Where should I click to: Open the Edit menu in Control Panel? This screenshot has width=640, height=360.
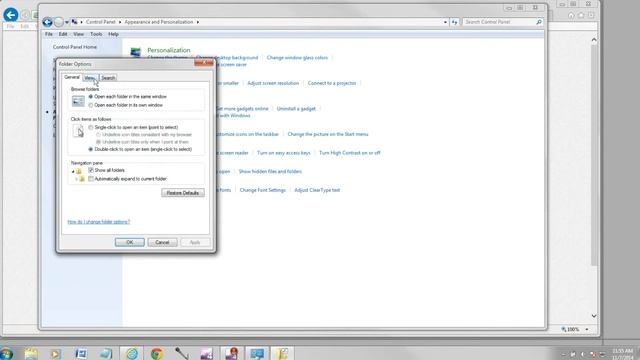63,34
